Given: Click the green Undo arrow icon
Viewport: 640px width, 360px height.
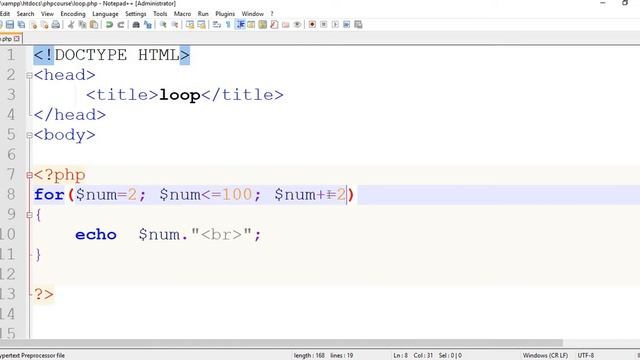Looking at the screenshot, I should click(x=109, y=25).
